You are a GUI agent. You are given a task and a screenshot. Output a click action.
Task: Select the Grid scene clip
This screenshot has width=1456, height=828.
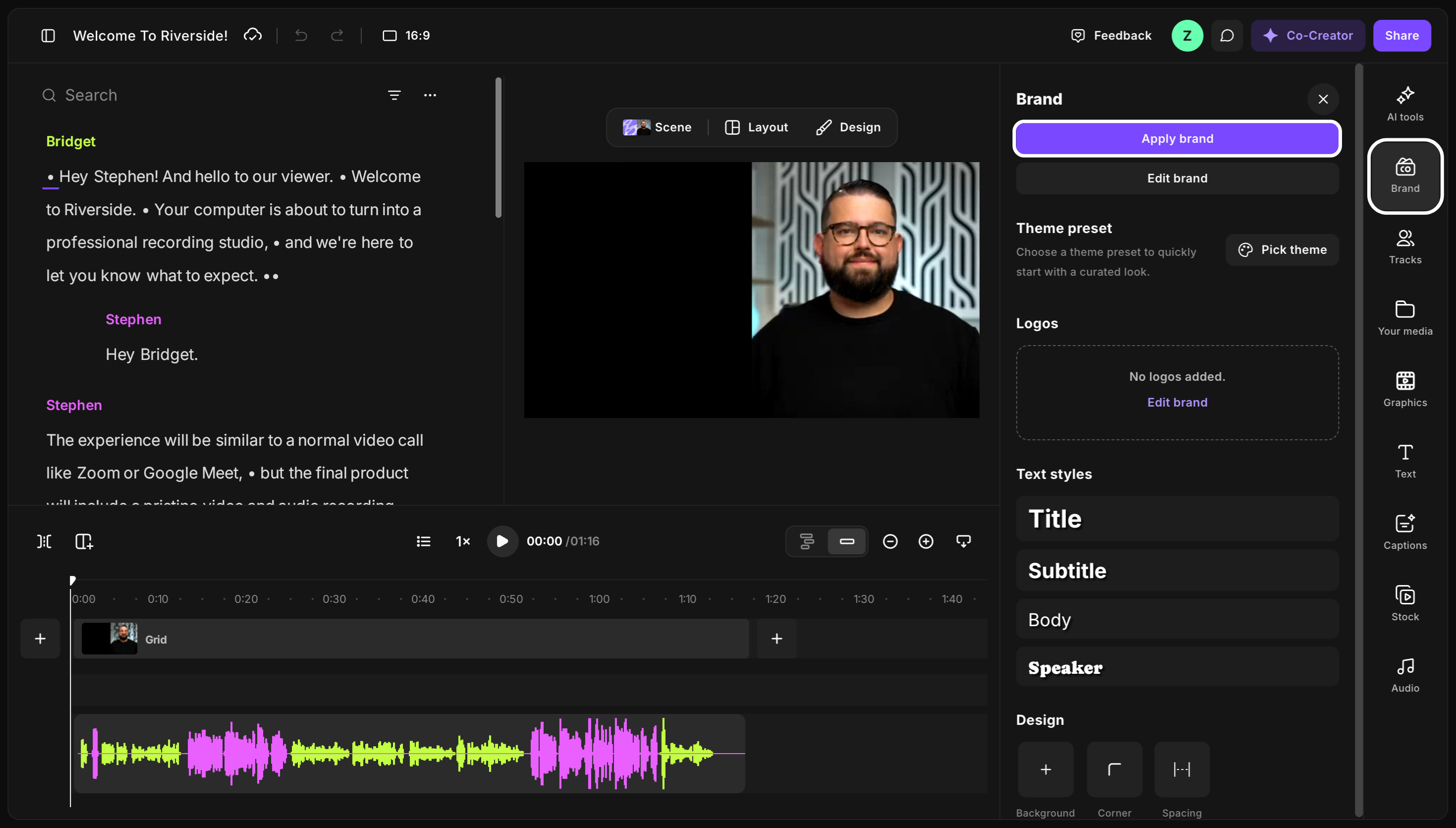411,639
